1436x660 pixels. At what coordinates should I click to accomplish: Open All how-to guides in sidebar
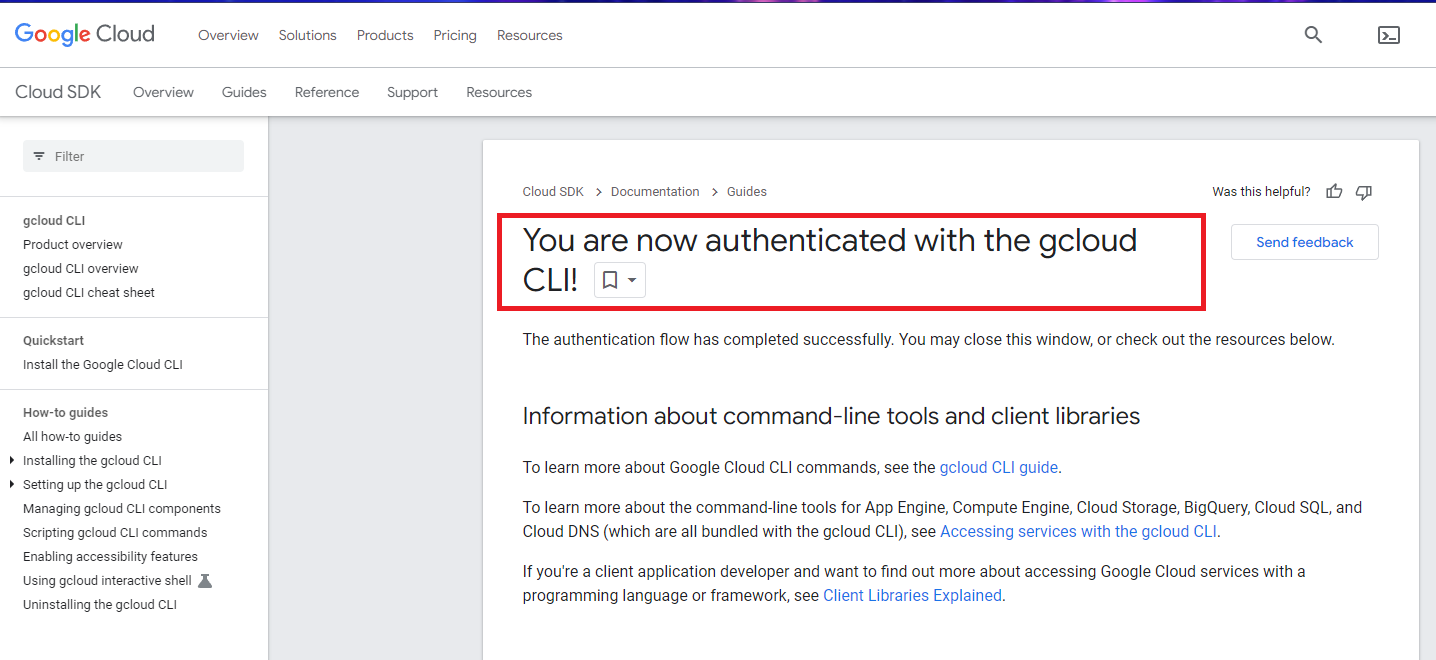72,437
